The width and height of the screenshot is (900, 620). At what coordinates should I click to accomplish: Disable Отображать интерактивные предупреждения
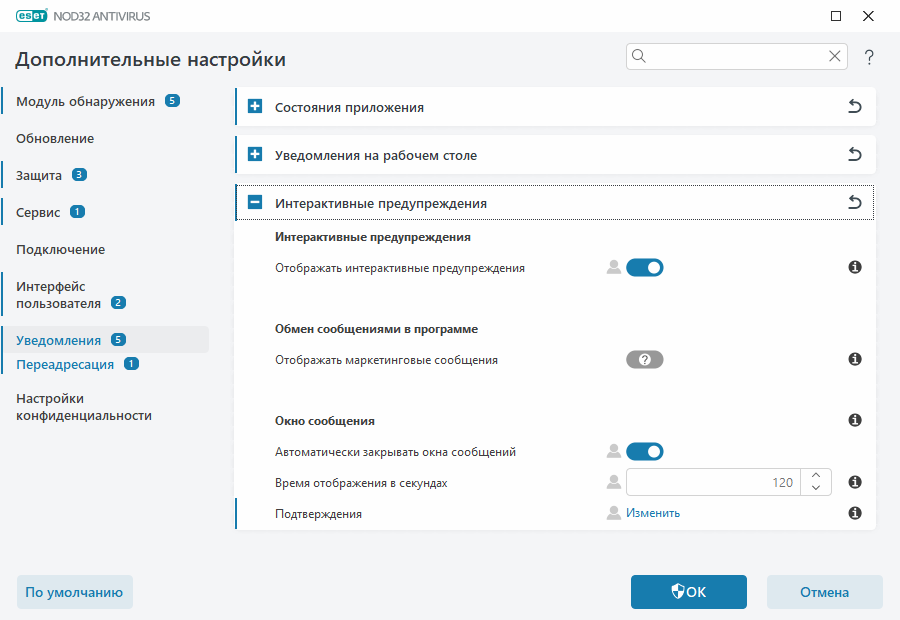[x=645, y=267]
